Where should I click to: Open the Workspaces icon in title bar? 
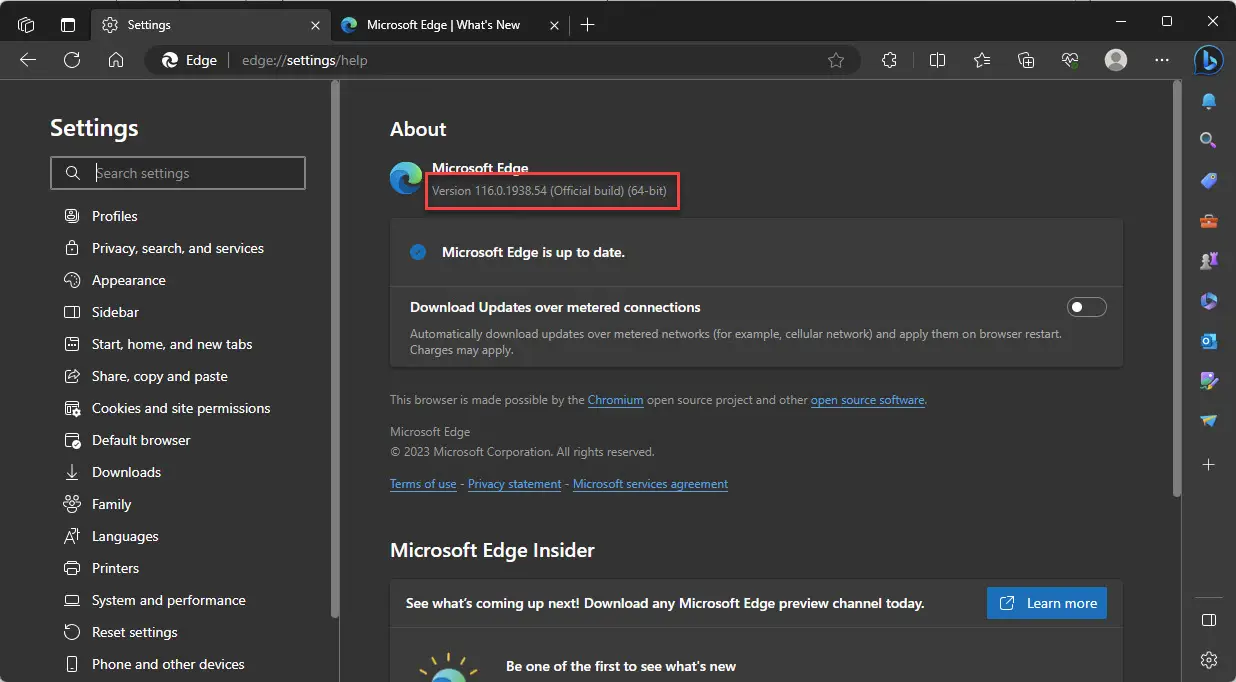coord(27,24)
